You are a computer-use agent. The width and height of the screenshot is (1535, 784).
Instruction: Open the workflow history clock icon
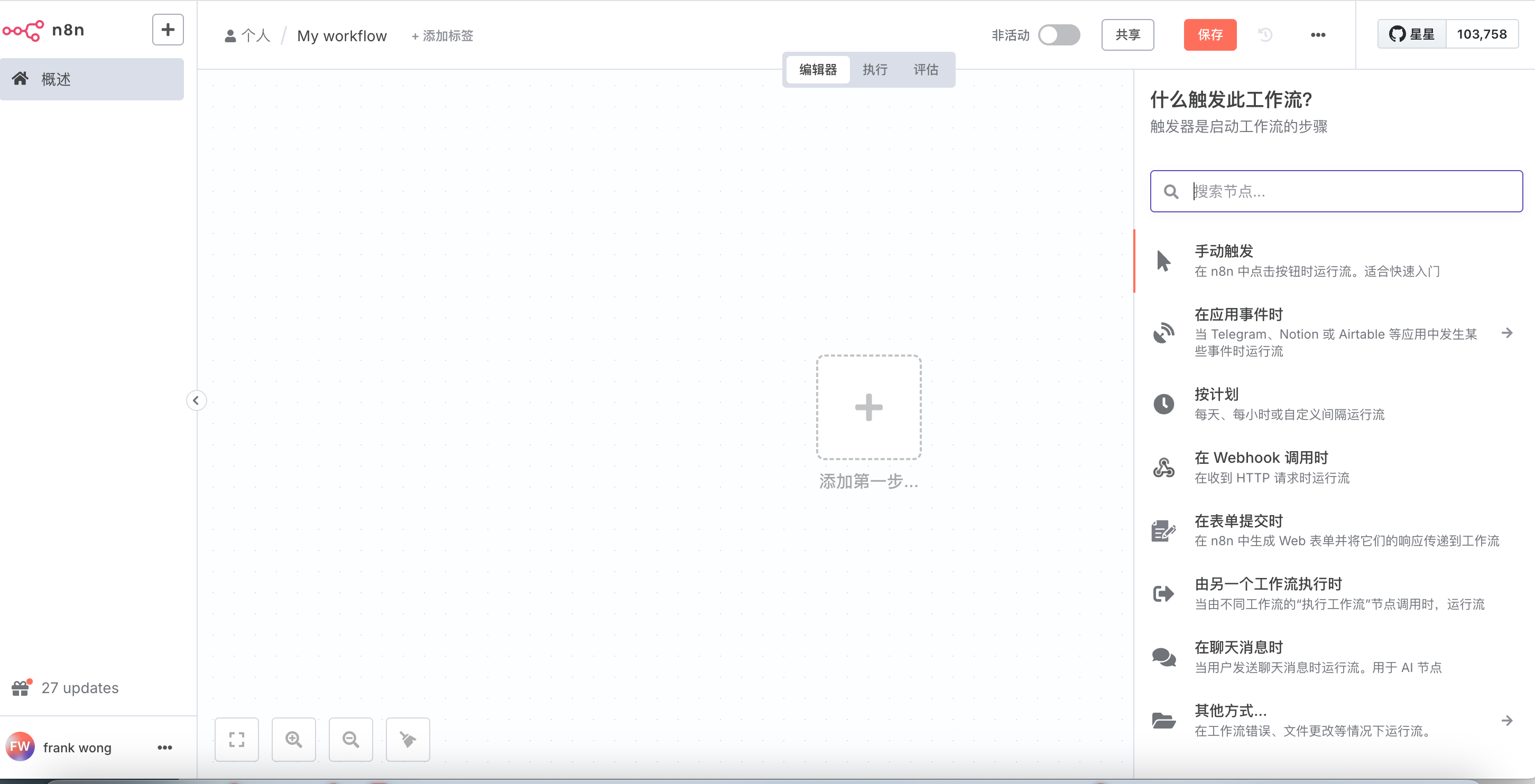[x=1265, y=35]
